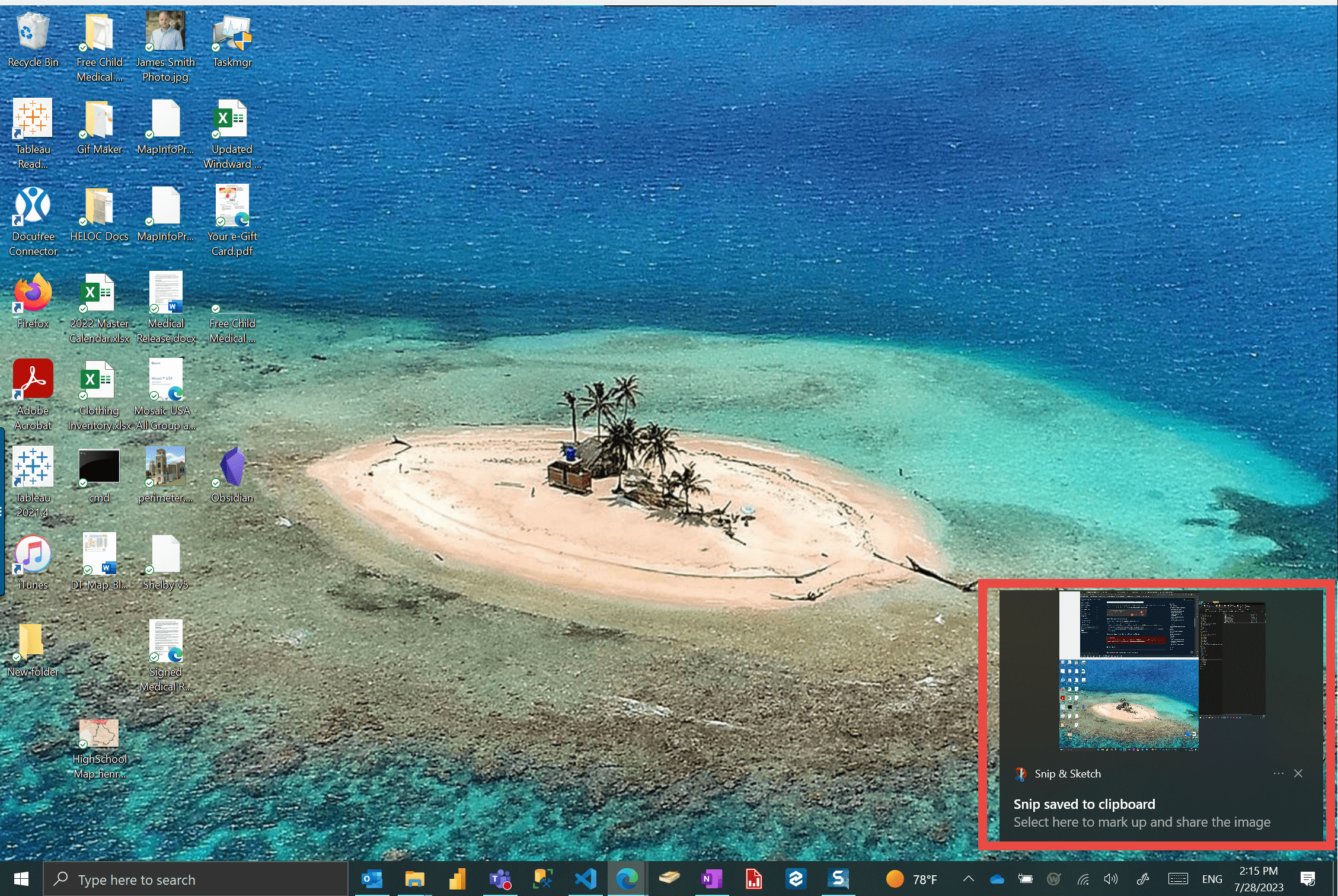Open the teal S app on taskbar
This screenshot has height=896, width=1338.
pyautogui.click(x=838, y=879)
